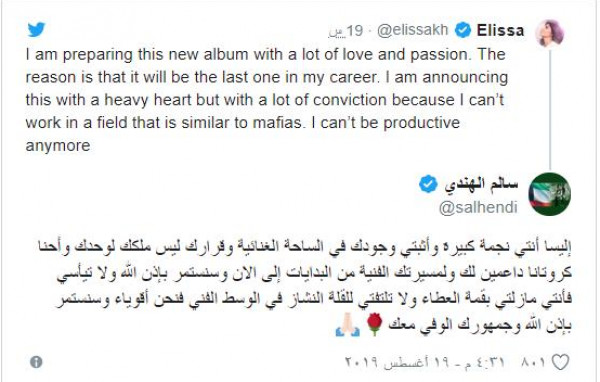View the ٨٠١ likes count
600x382 pixels.
click(x=533, y=362)
